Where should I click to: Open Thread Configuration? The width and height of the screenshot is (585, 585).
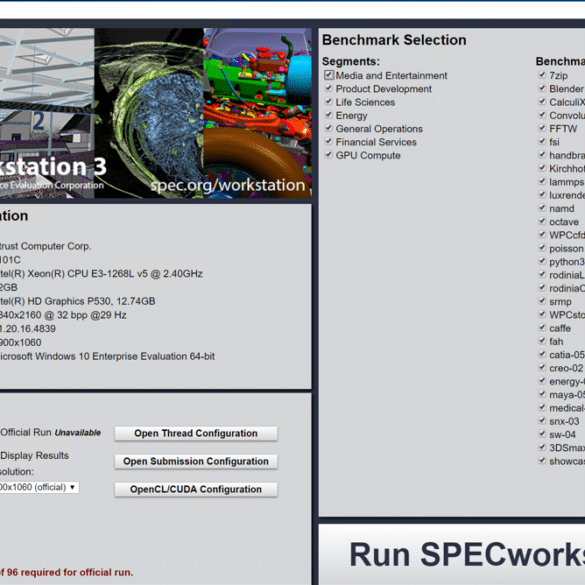(196, 433)
